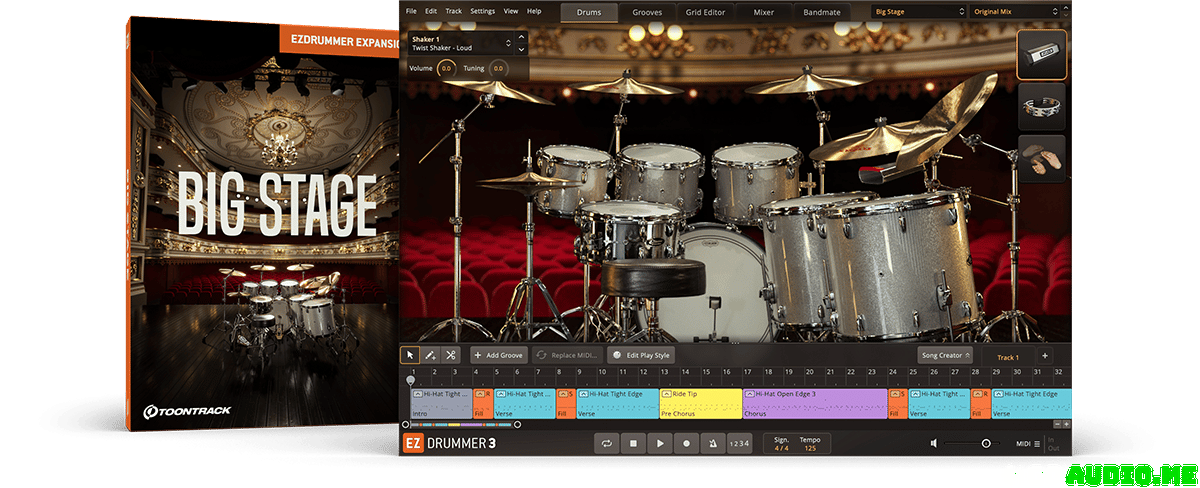This screenshot has height=488, width=1200.
Task: Expand the Hi-Hat Open Edge 3 block arrow
Action: [749, 395]
